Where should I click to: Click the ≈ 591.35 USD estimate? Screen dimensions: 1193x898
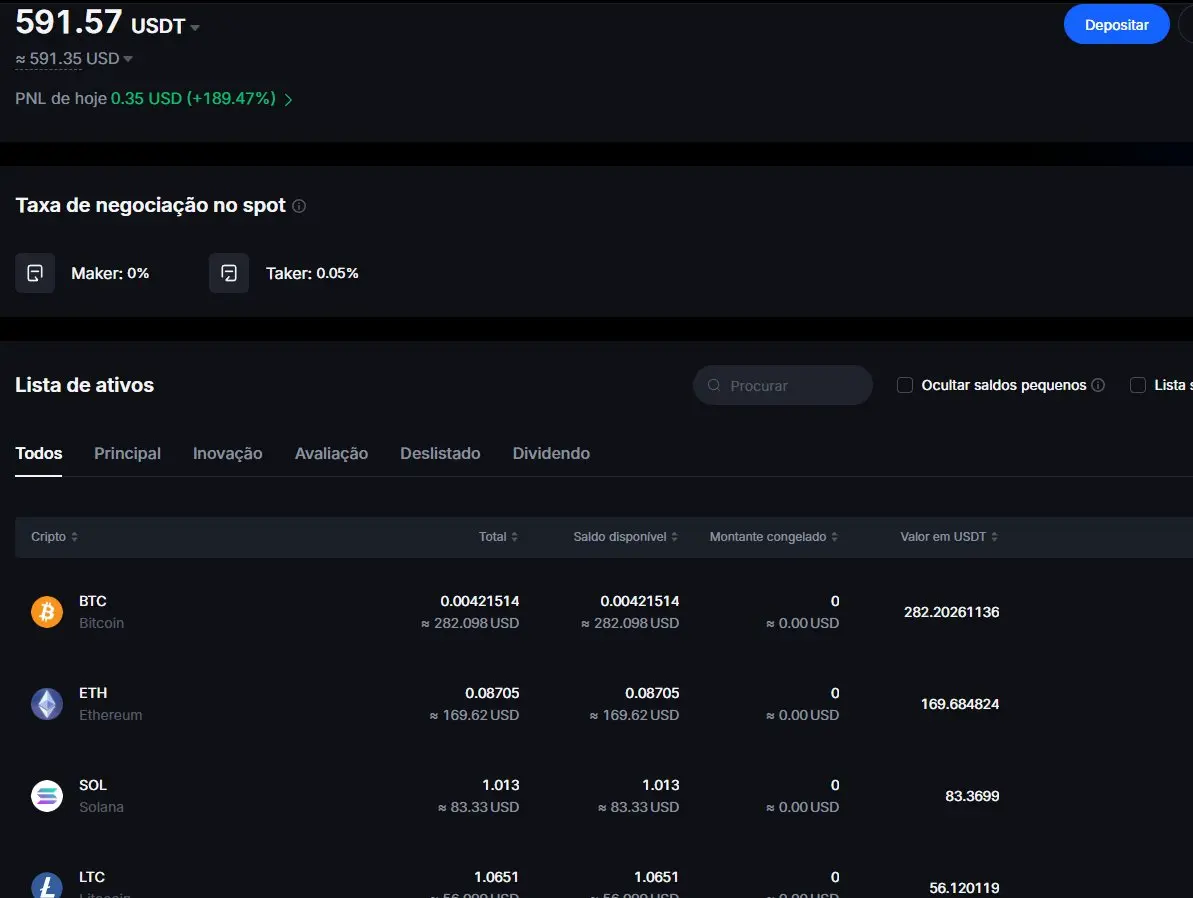pos(67,59)
